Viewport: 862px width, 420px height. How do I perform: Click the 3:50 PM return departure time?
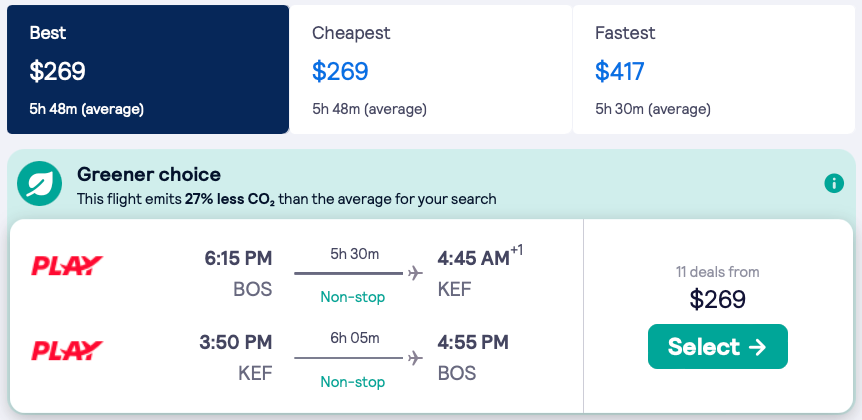tap(238, 343)
